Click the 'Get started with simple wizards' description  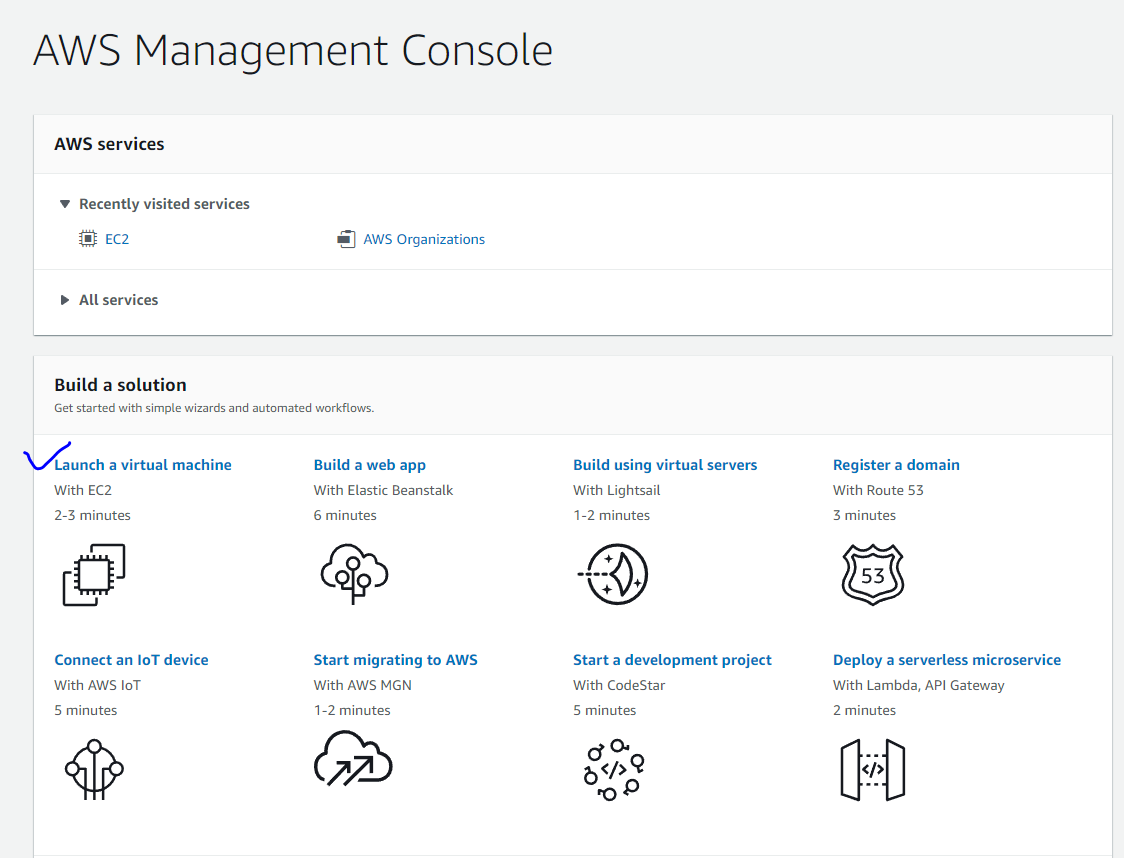(x=214, y=408)
